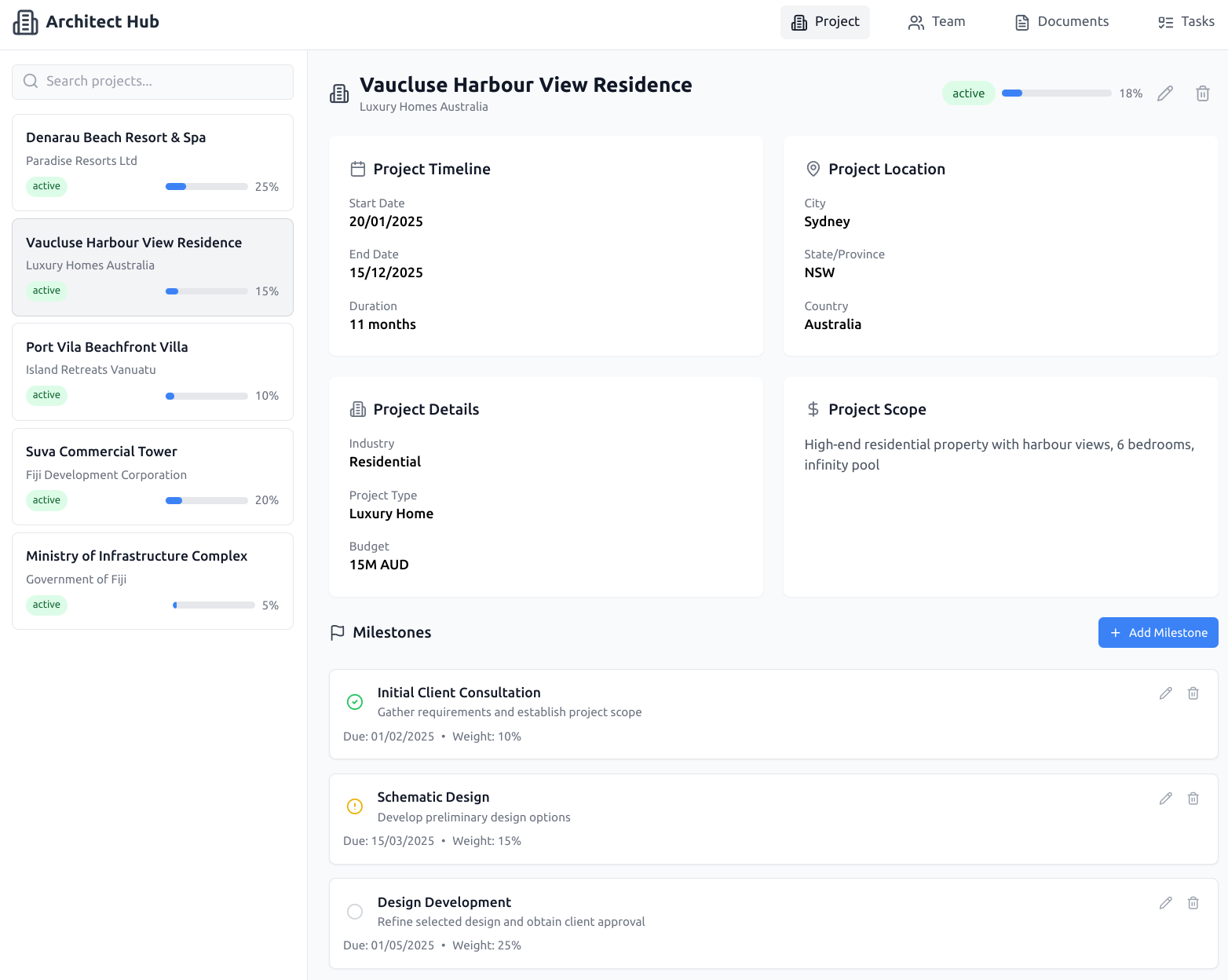Focus the Search projects input field
The width and height of the screenshot is (1228, 980).
[x=153, y=82]
